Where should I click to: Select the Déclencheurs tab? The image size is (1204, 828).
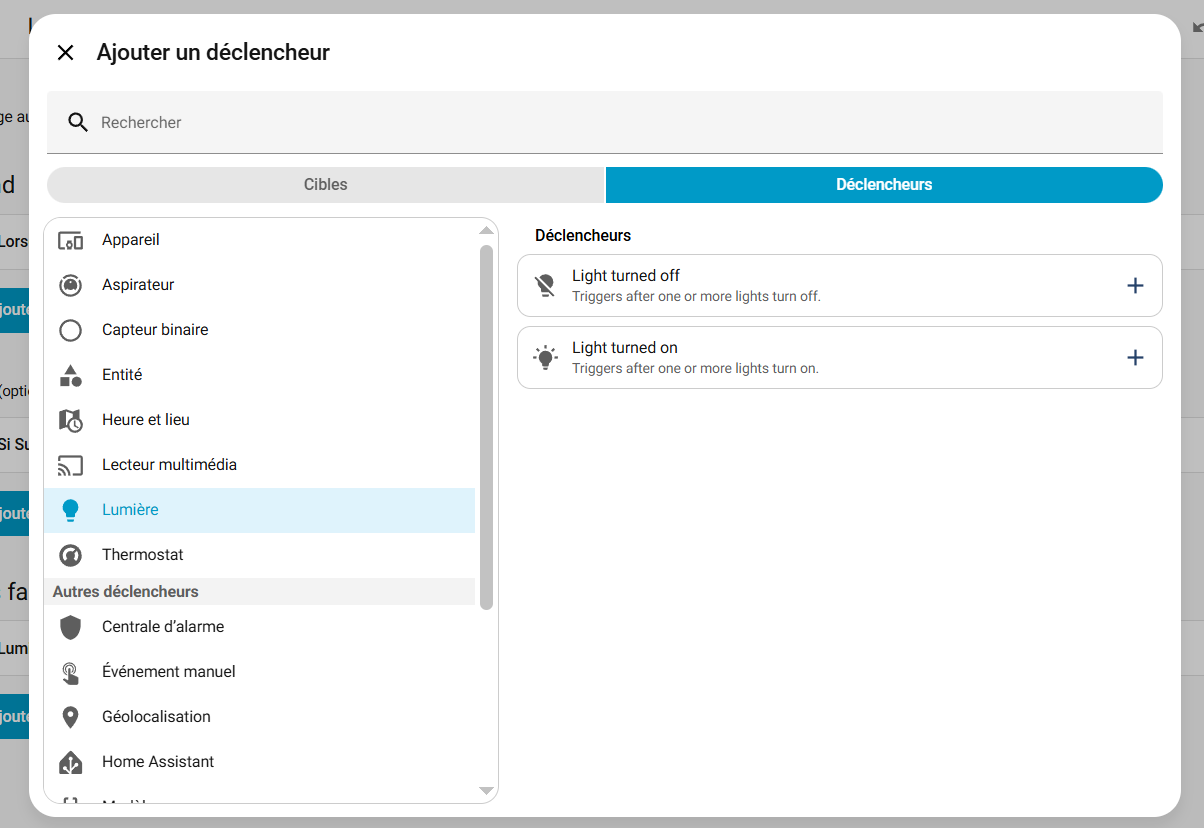click(884, 185)
